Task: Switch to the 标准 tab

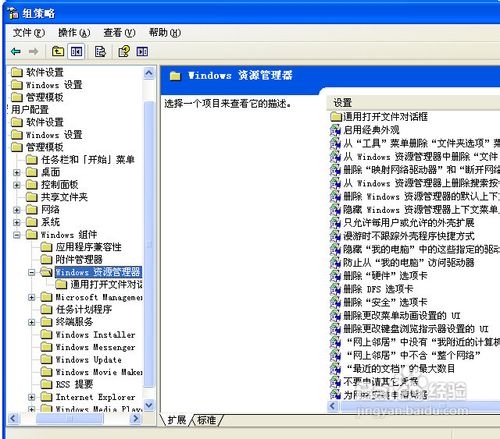Action: point(207,420)
